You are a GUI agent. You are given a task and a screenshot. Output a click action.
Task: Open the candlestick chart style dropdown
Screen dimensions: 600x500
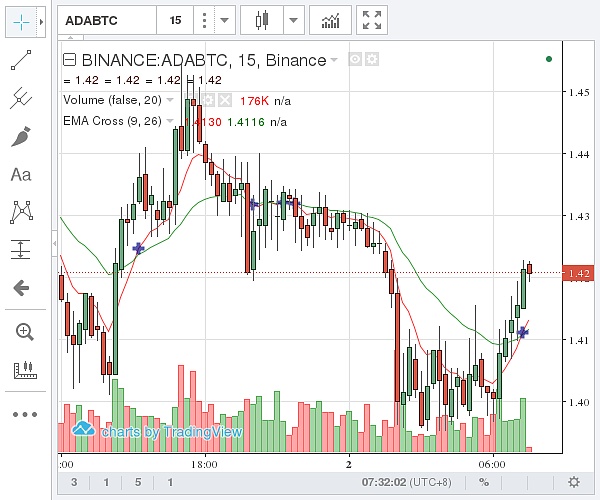point(292,20)
